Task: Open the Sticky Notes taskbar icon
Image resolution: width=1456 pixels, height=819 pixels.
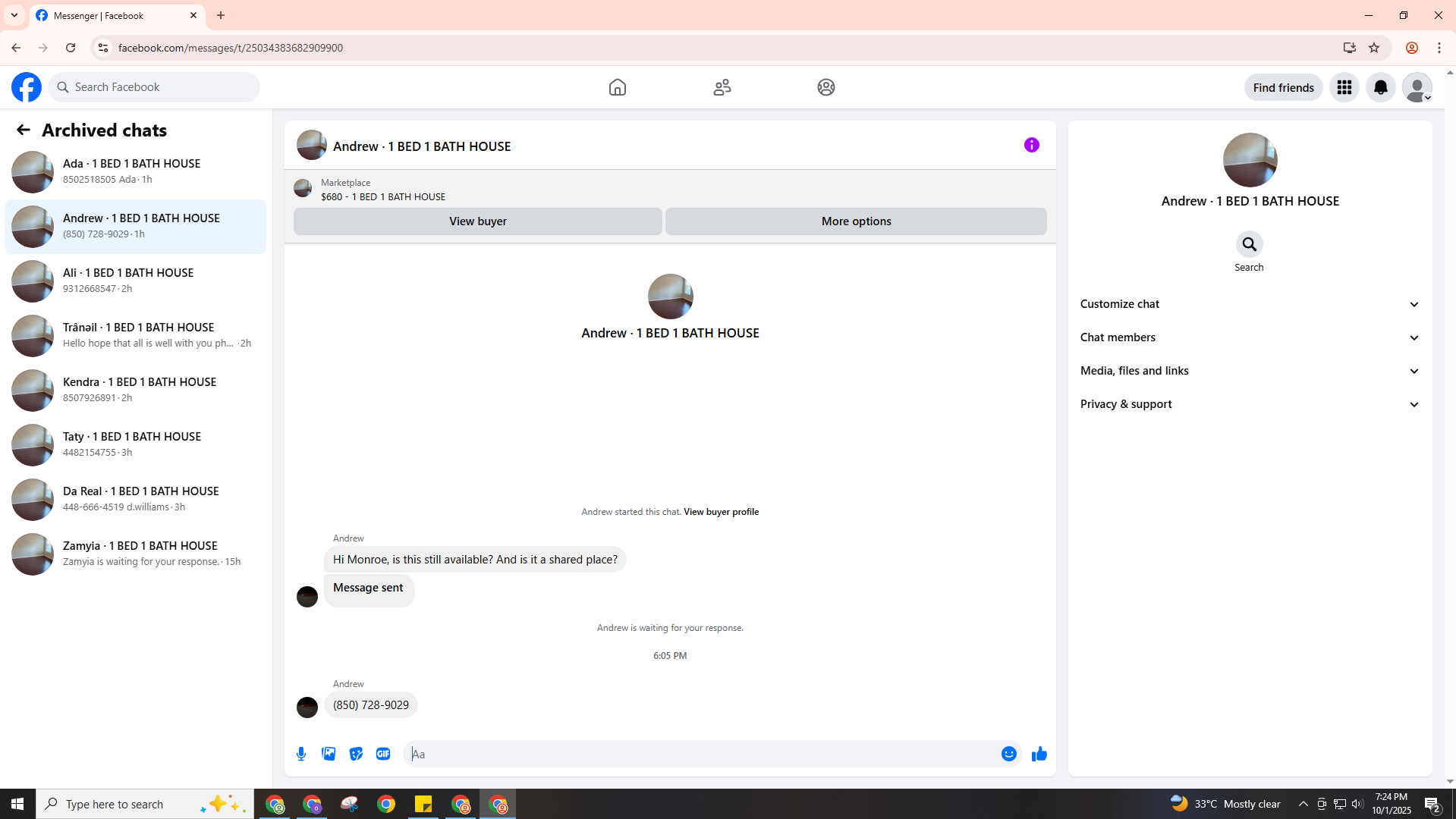Action: pos(423,804)
